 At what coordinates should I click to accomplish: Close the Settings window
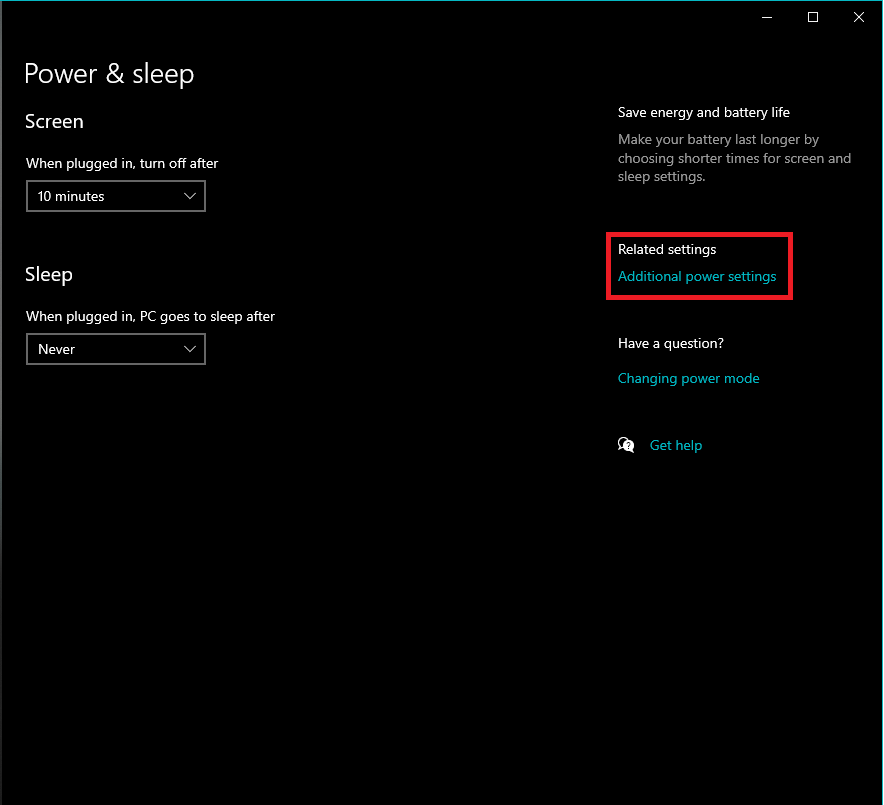click(x=858, y=17)
